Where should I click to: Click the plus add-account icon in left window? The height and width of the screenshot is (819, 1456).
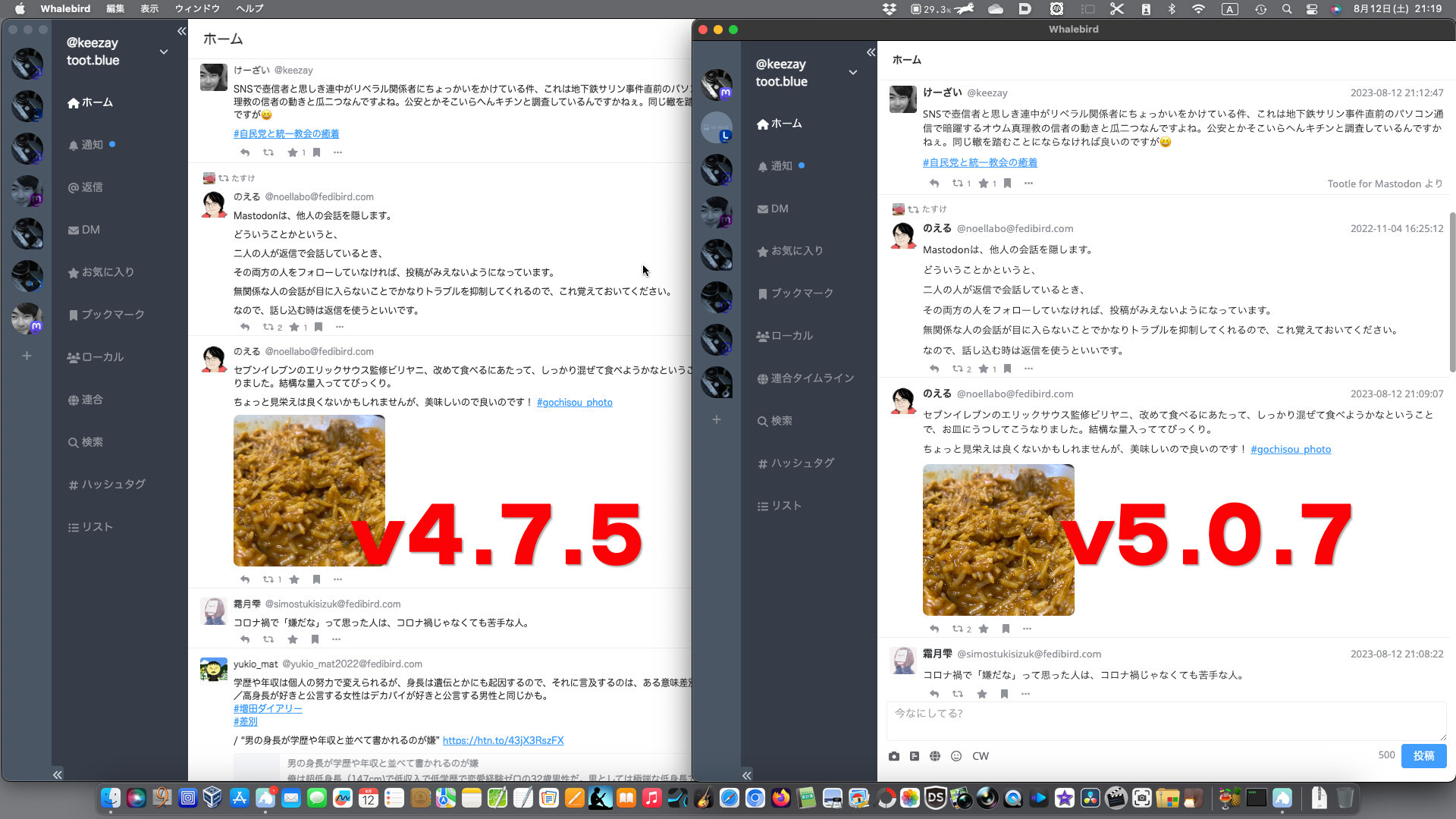point(27,356)
